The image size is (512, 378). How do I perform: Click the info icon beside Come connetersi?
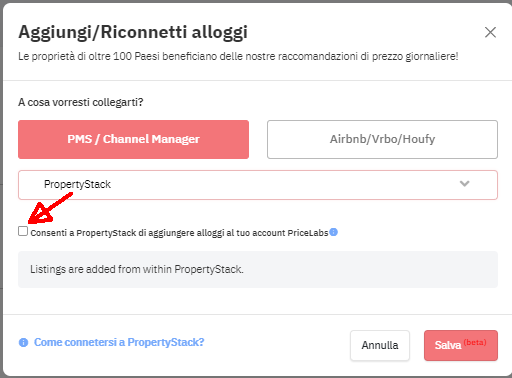23,342
